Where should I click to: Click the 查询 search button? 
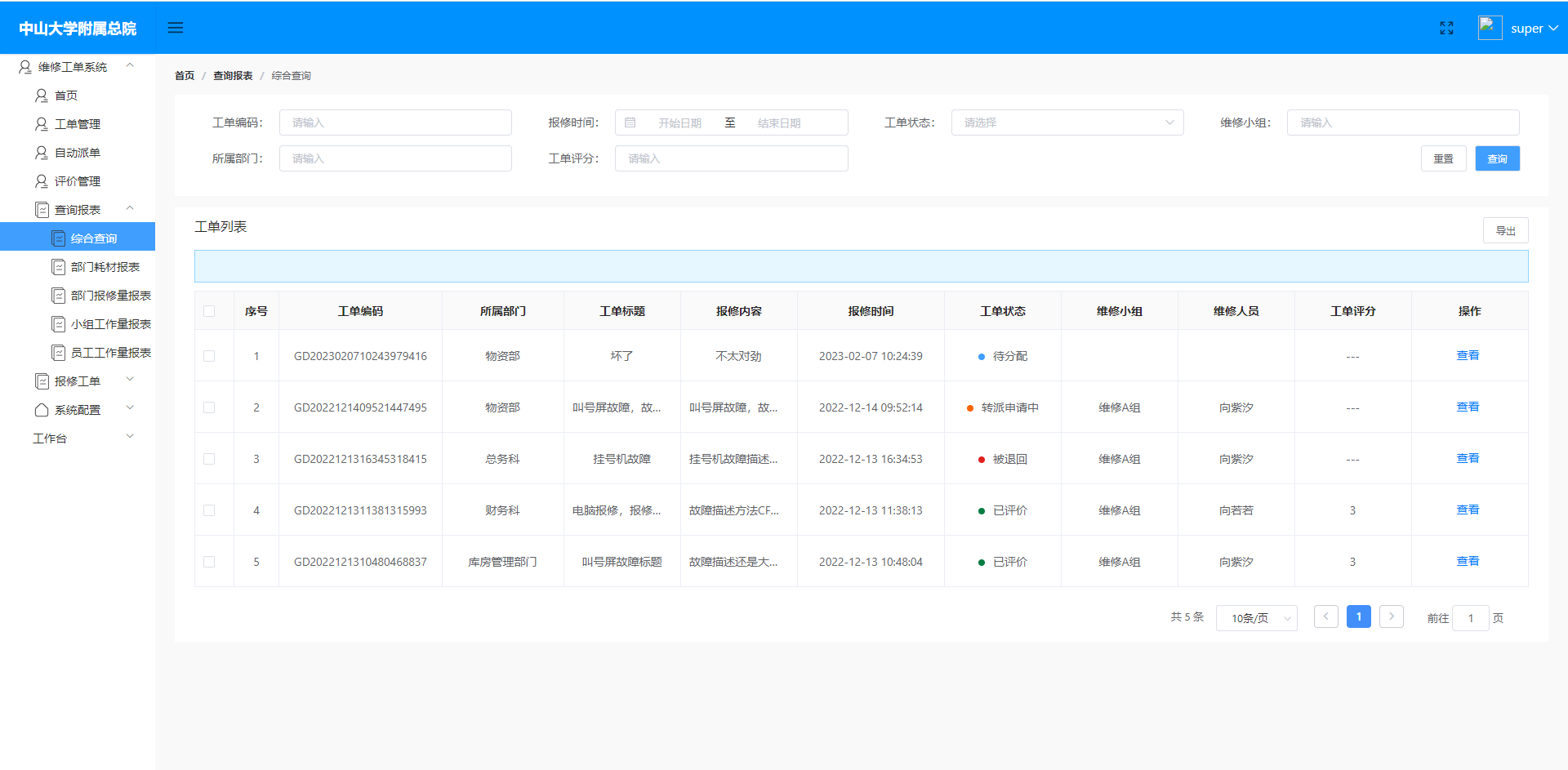point(1497,158)
